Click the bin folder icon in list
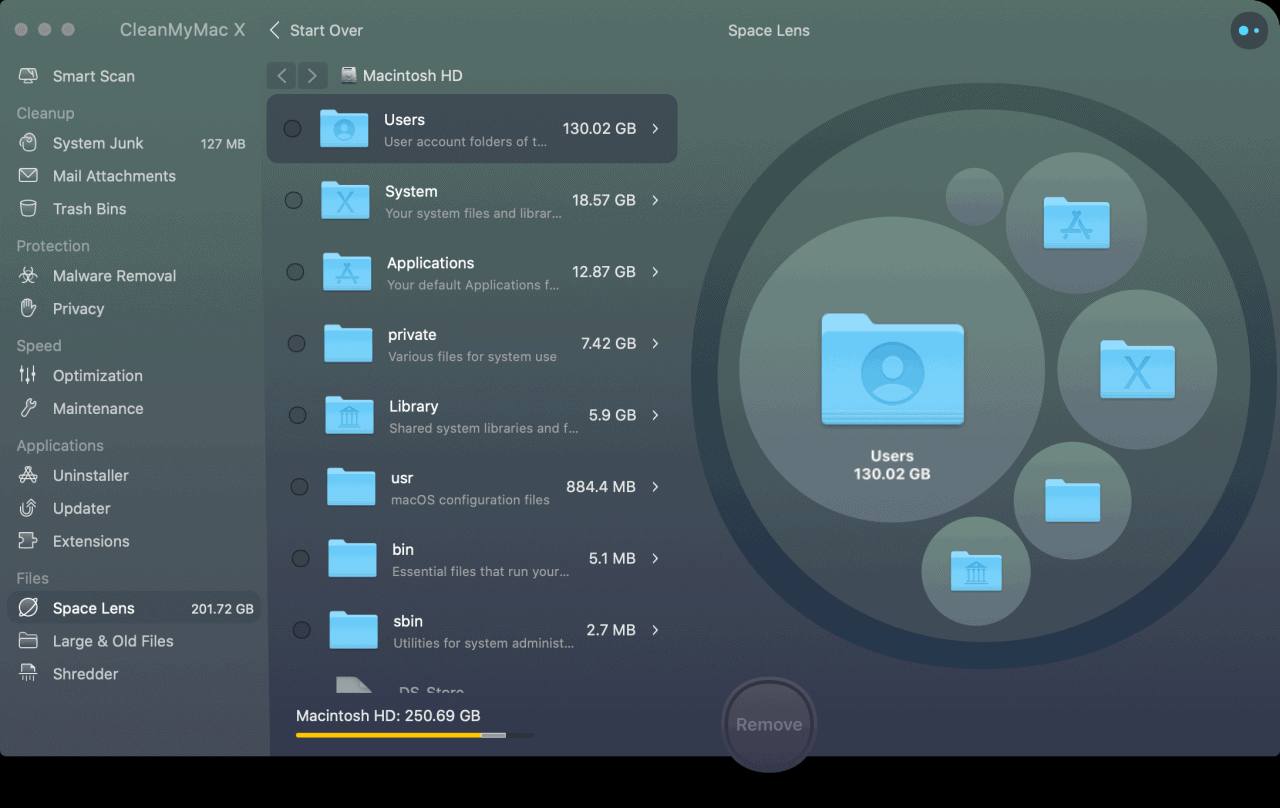The height and width of the screenshot is (808, 1280). (x=352, y=558)
